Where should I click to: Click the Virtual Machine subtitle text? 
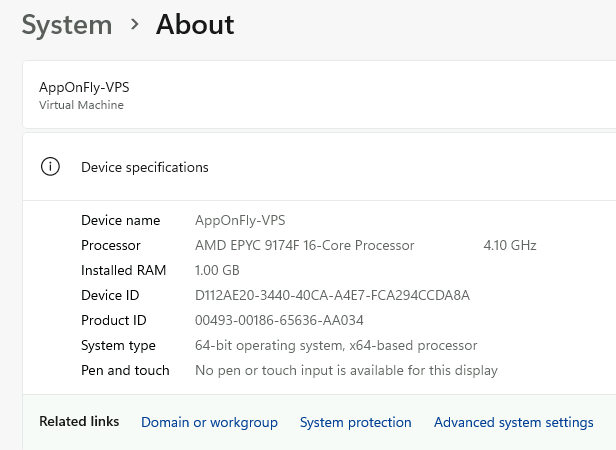tap(81, 105)
